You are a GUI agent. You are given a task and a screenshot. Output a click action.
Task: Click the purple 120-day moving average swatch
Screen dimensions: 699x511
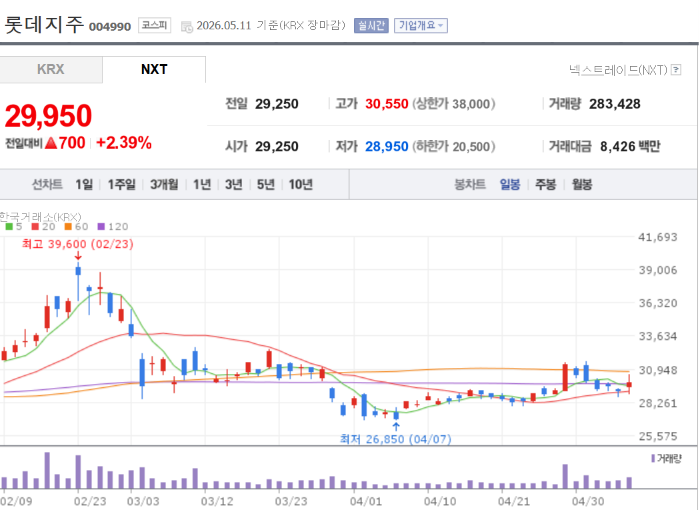pos(101,227)
